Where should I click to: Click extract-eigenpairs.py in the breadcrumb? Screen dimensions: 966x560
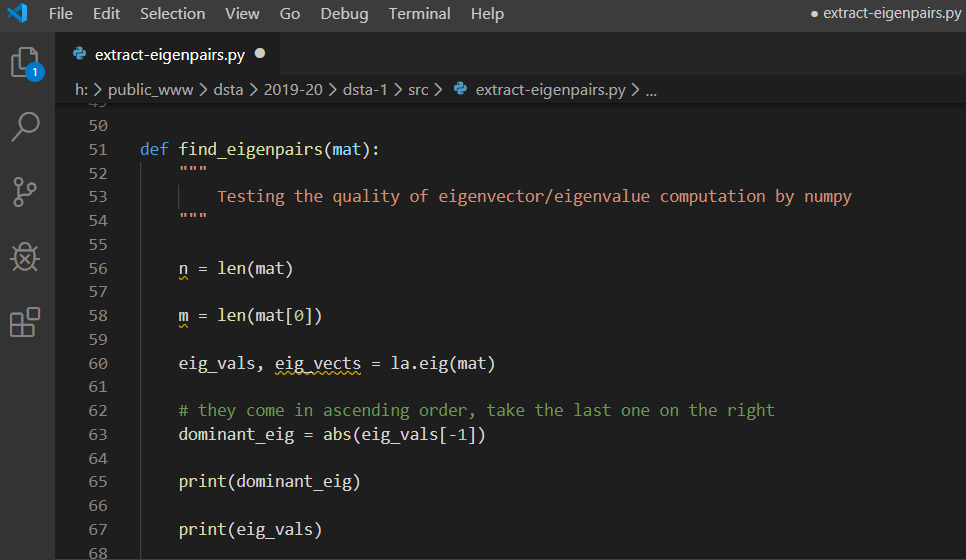point(551,90)
